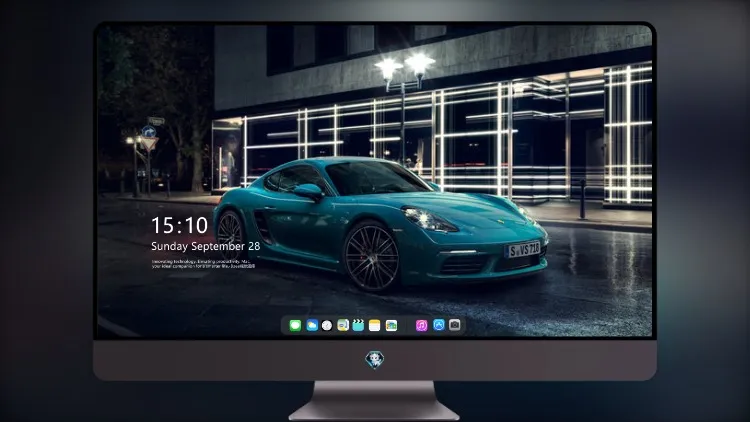The height and width of the screenshot is (422, 750).
Task: Open the Maps app in dock
Action: pyautogui.click(x=343, y=326)
